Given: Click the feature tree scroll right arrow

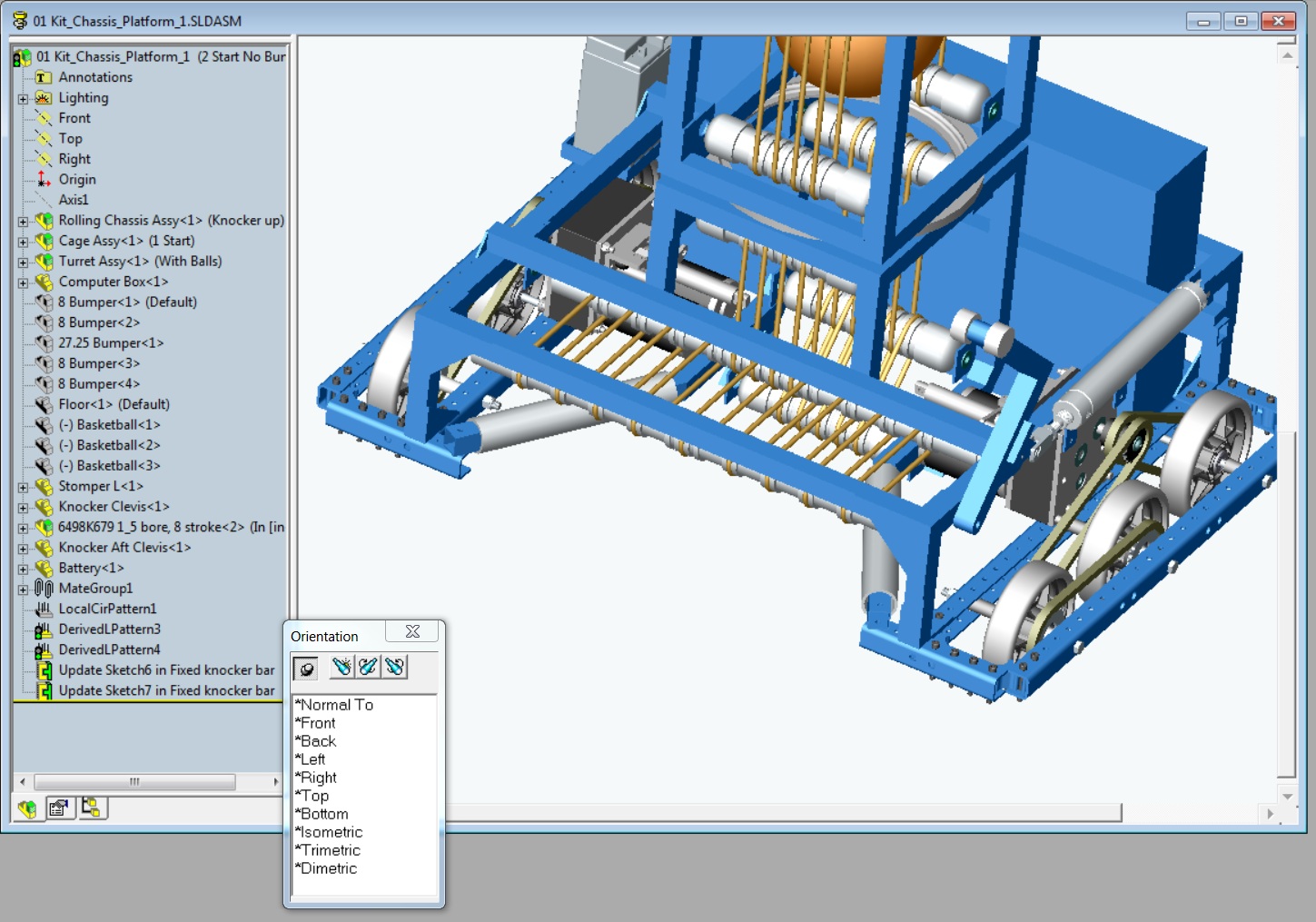Looking at the screenshot, I should (x=276, y=782).
